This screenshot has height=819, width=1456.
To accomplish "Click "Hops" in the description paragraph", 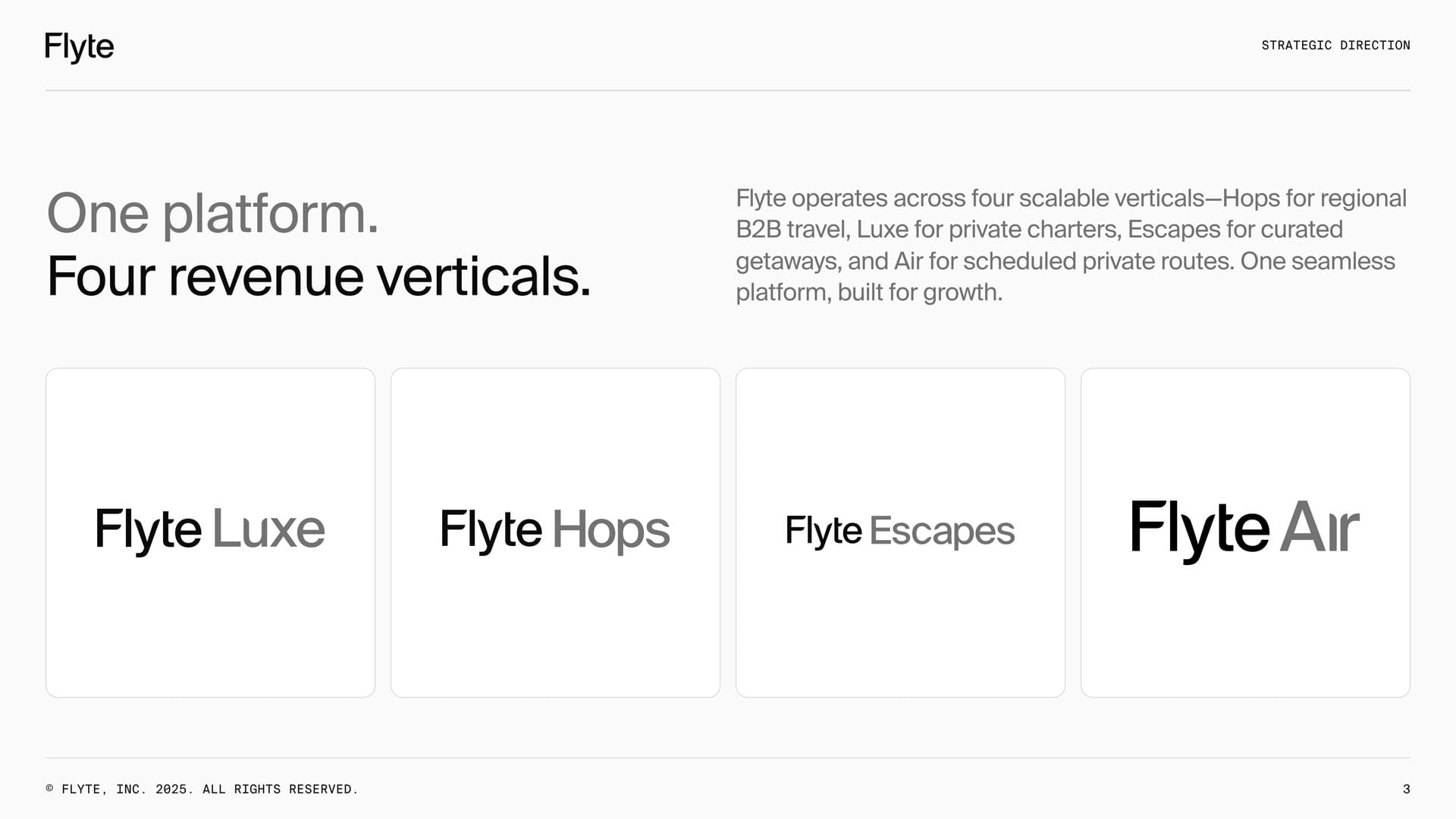I will (1250, 199).
